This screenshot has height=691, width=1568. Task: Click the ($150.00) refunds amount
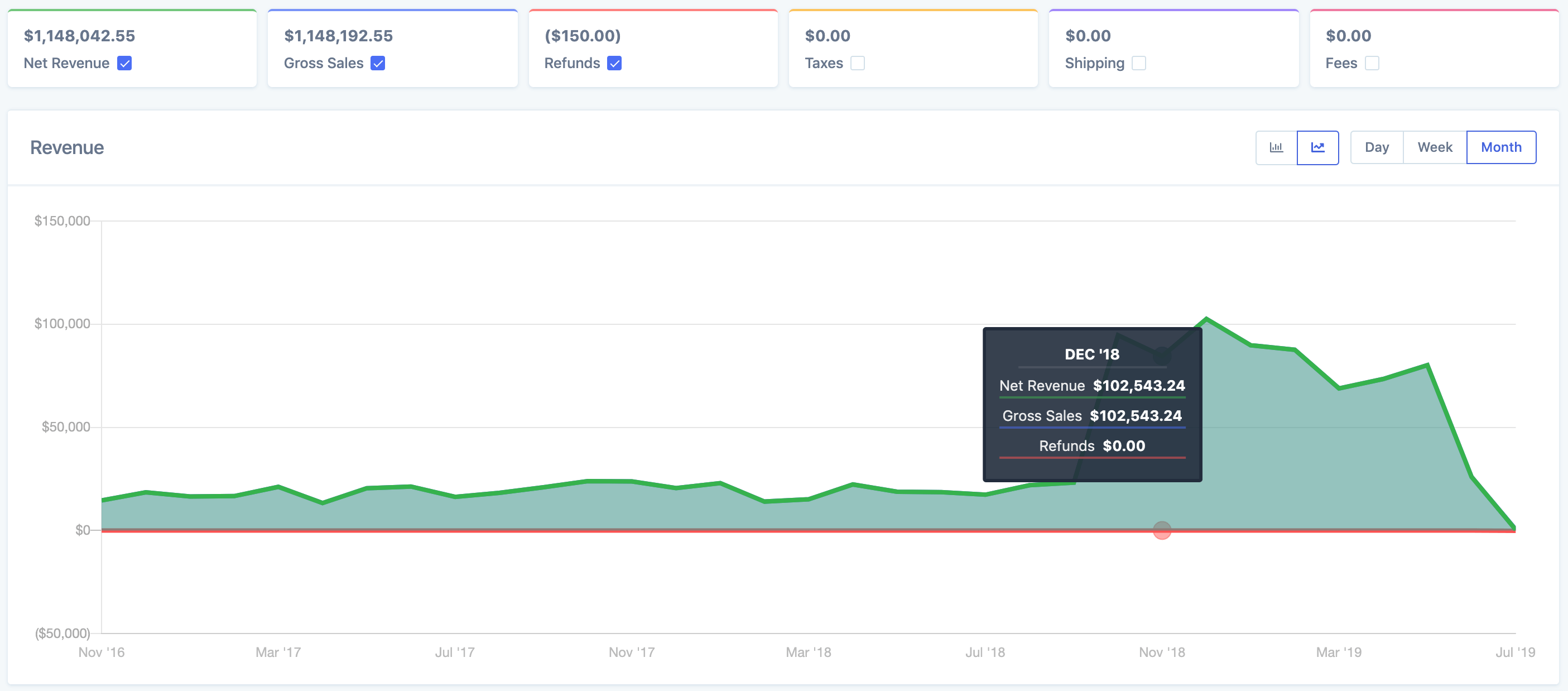coord(582,36)
